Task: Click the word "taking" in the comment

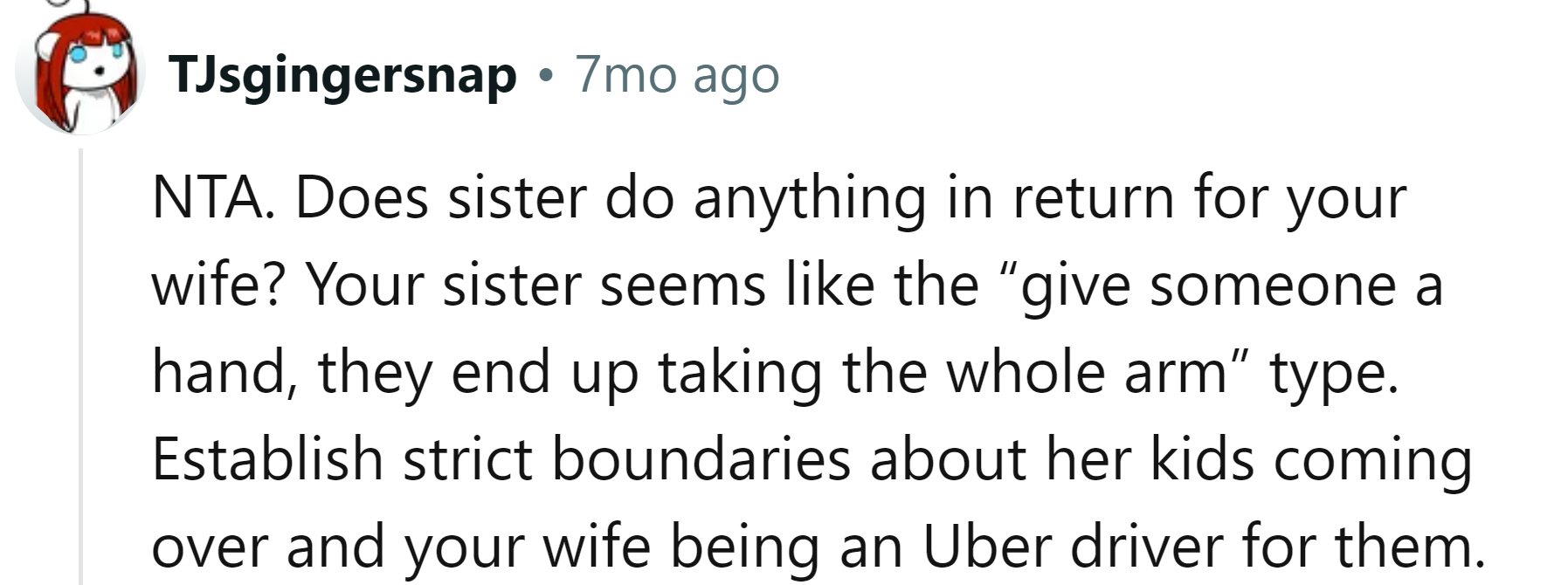Action: click(x=739, y=373)
